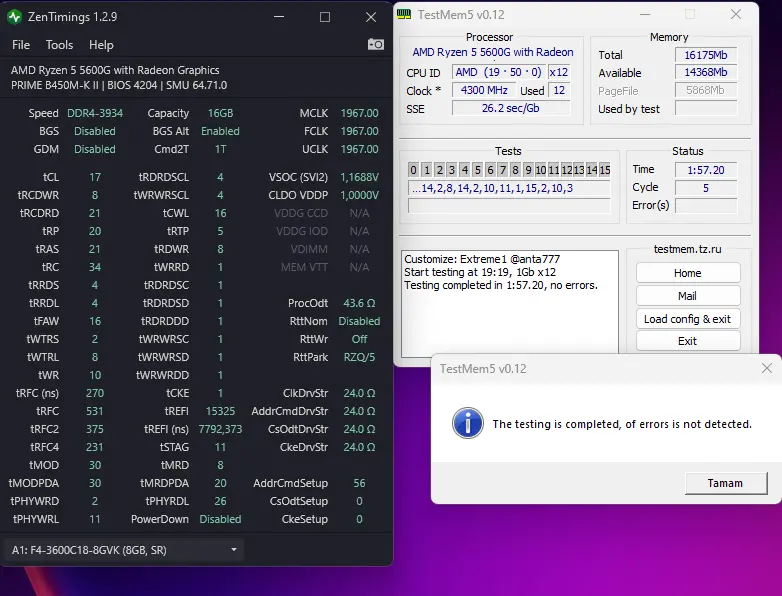The width and height of the screenshot is (782, 596).
Task: Click the Home button in TestMem5
Action: [688, 273]
